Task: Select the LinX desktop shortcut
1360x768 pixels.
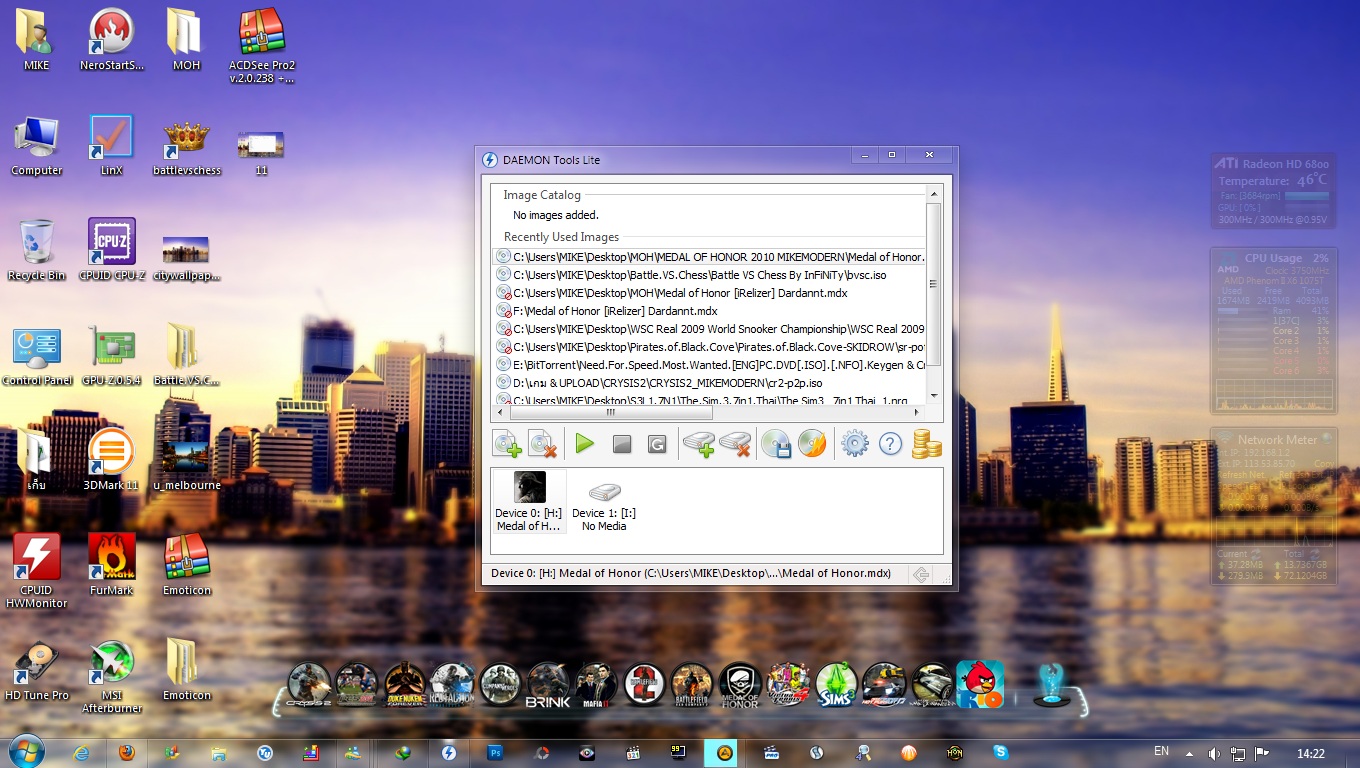Action: point(111,145)
